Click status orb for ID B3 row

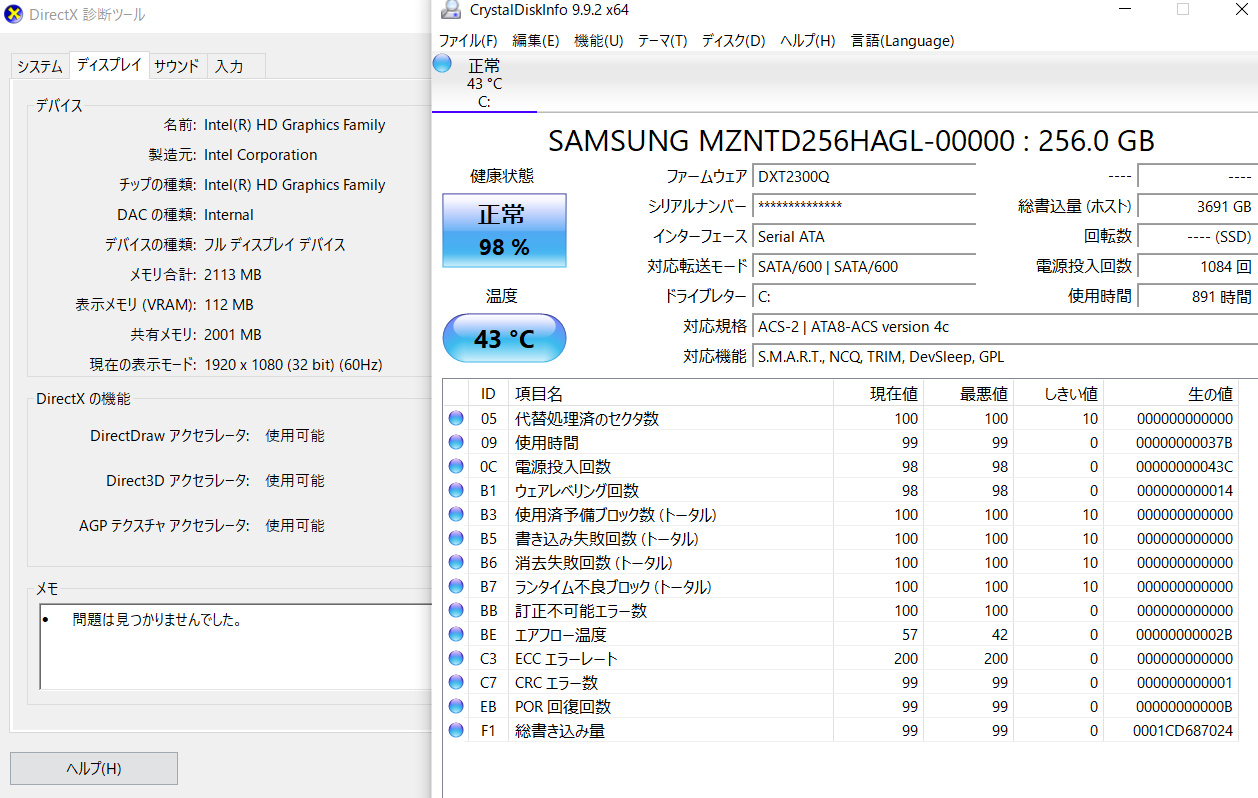[456, 515]
